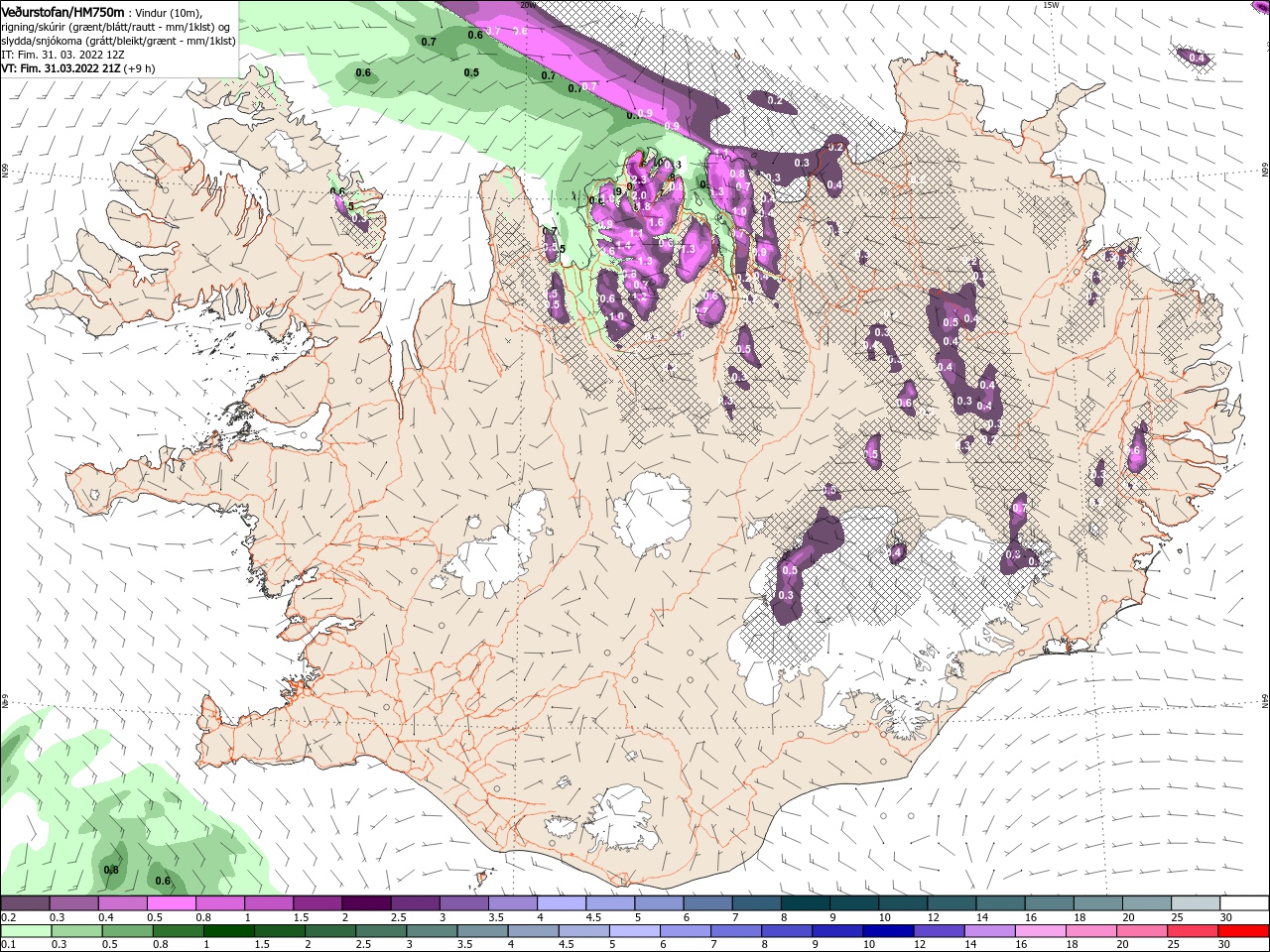Viewport: 1270px width, 952px height.
Task: Click the 20W longitude label
Action: point(528,5)
